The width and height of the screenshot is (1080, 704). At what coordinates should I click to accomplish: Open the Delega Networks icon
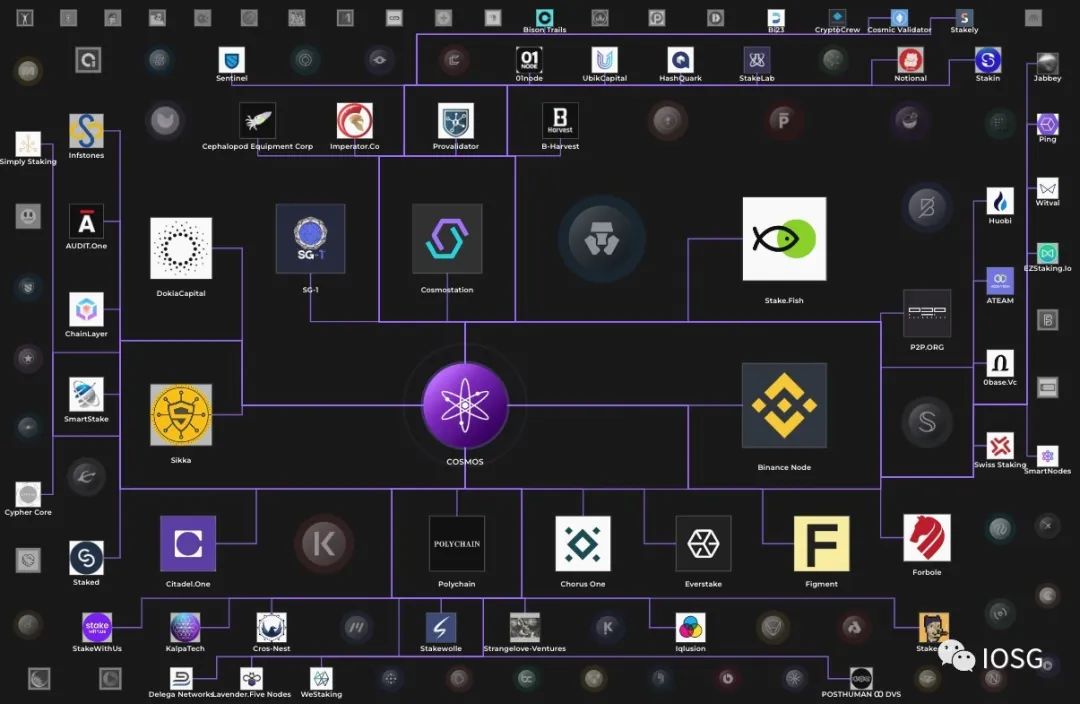pos(180,679)
